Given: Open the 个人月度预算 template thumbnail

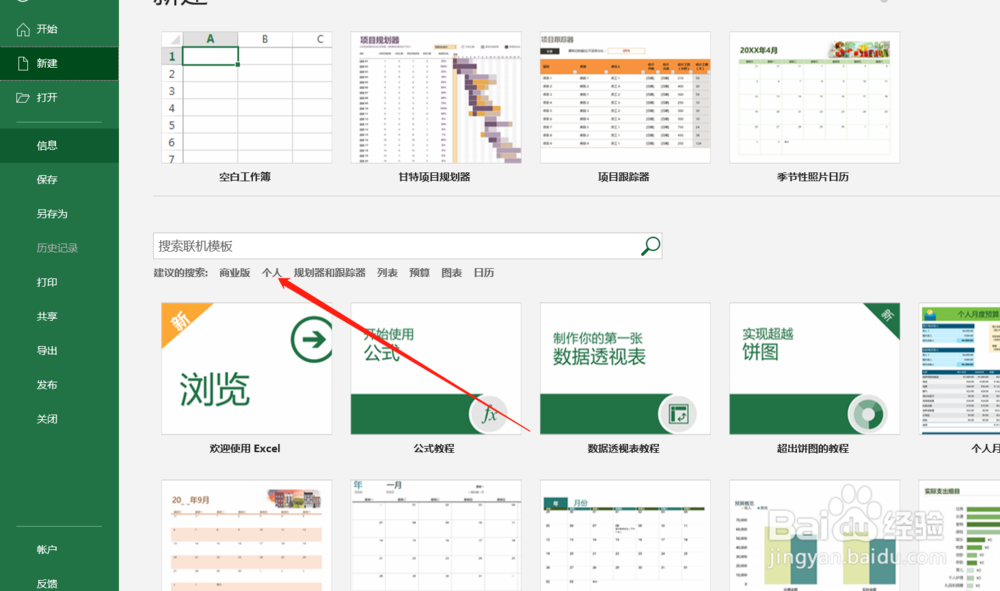Looking at the screenshot, I should pos(959,368).
